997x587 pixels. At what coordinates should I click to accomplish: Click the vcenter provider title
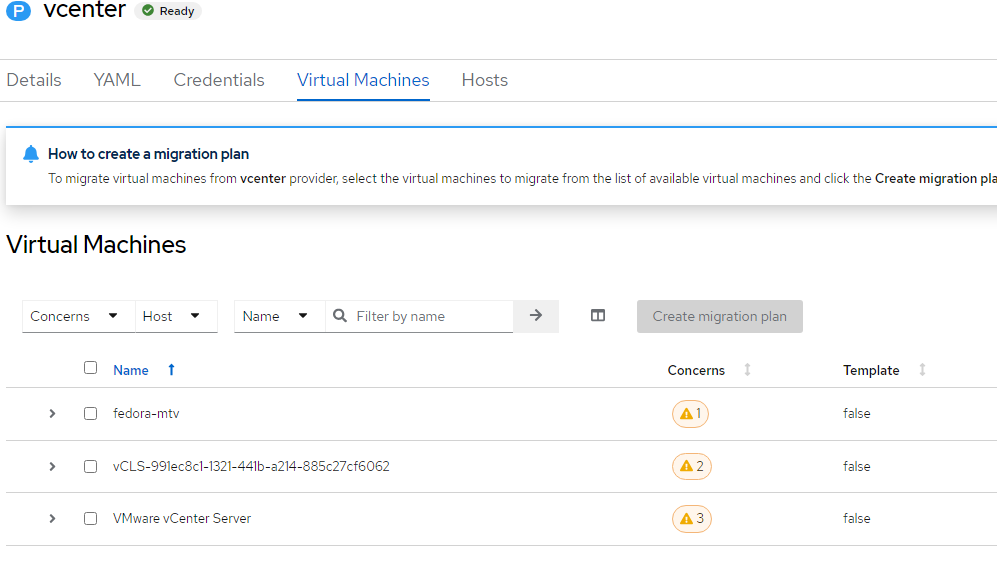85,9
